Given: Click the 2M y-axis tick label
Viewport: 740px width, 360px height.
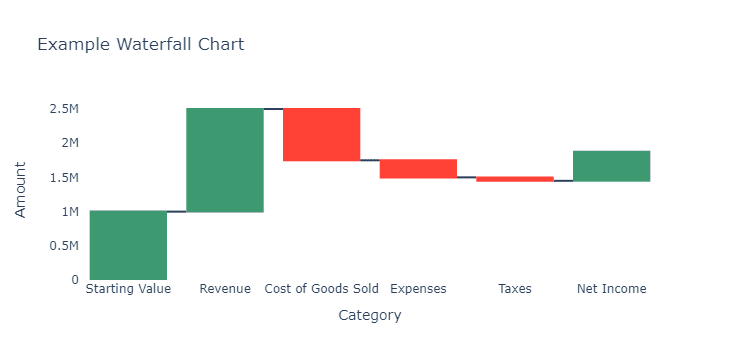Looking at the screenshot, I should [x=70, y=143].
